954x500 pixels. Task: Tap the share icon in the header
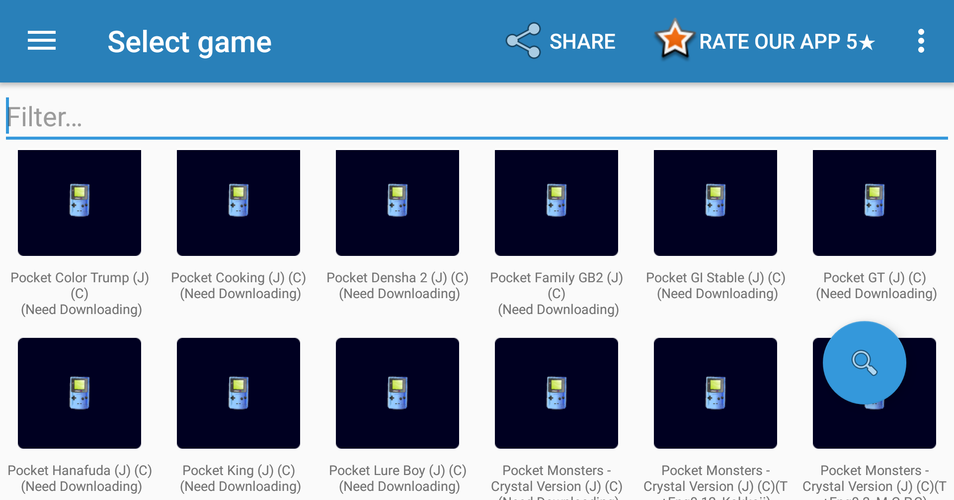(x=523, y=41)
